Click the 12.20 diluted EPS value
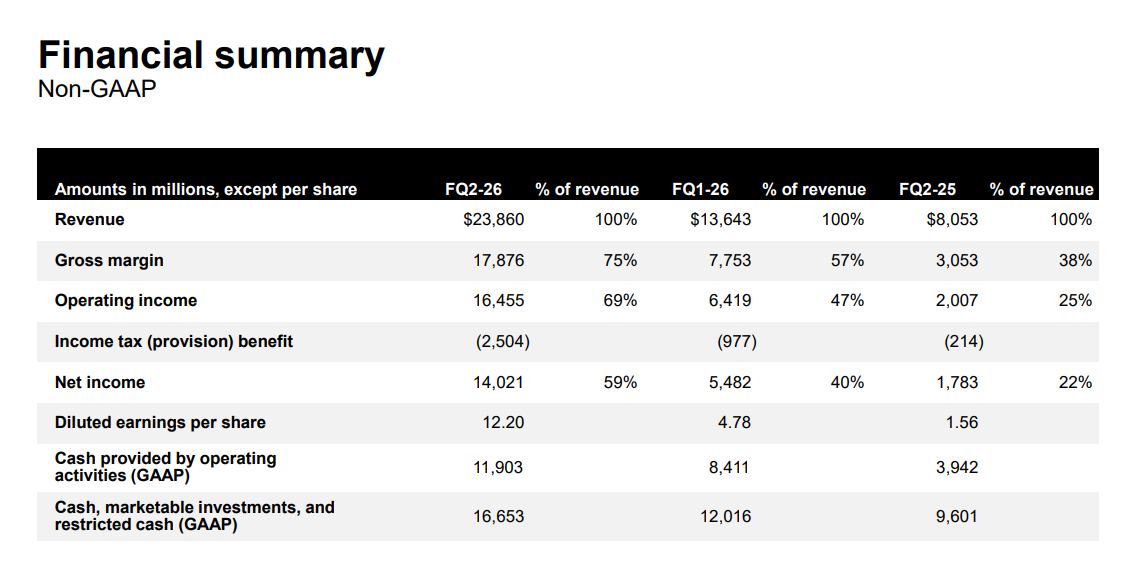Screen dimensions: 1128x561 pos(503,422)
